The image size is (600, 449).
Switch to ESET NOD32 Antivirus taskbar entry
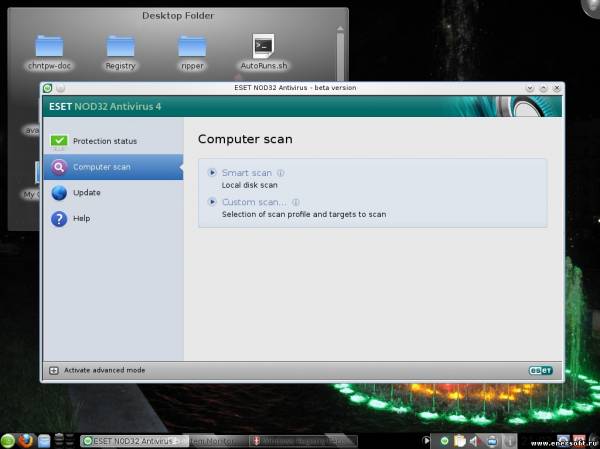pyautogui.click(x=134, y=441)
